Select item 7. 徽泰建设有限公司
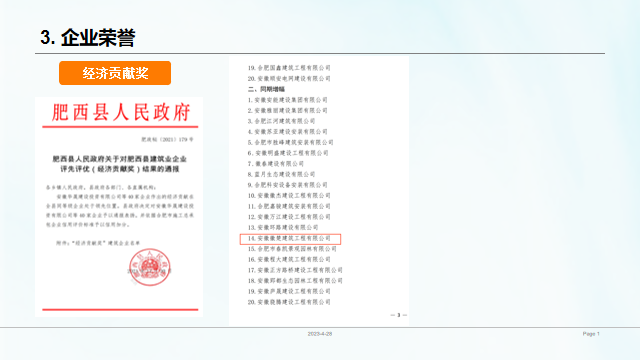640x360 pixels. point(276,164)
